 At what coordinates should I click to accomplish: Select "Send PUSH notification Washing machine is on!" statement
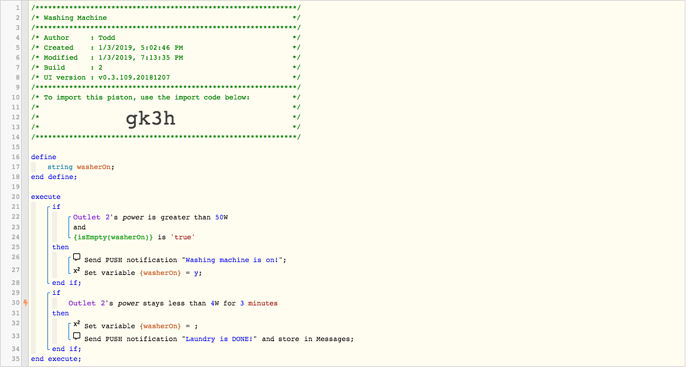185,260
